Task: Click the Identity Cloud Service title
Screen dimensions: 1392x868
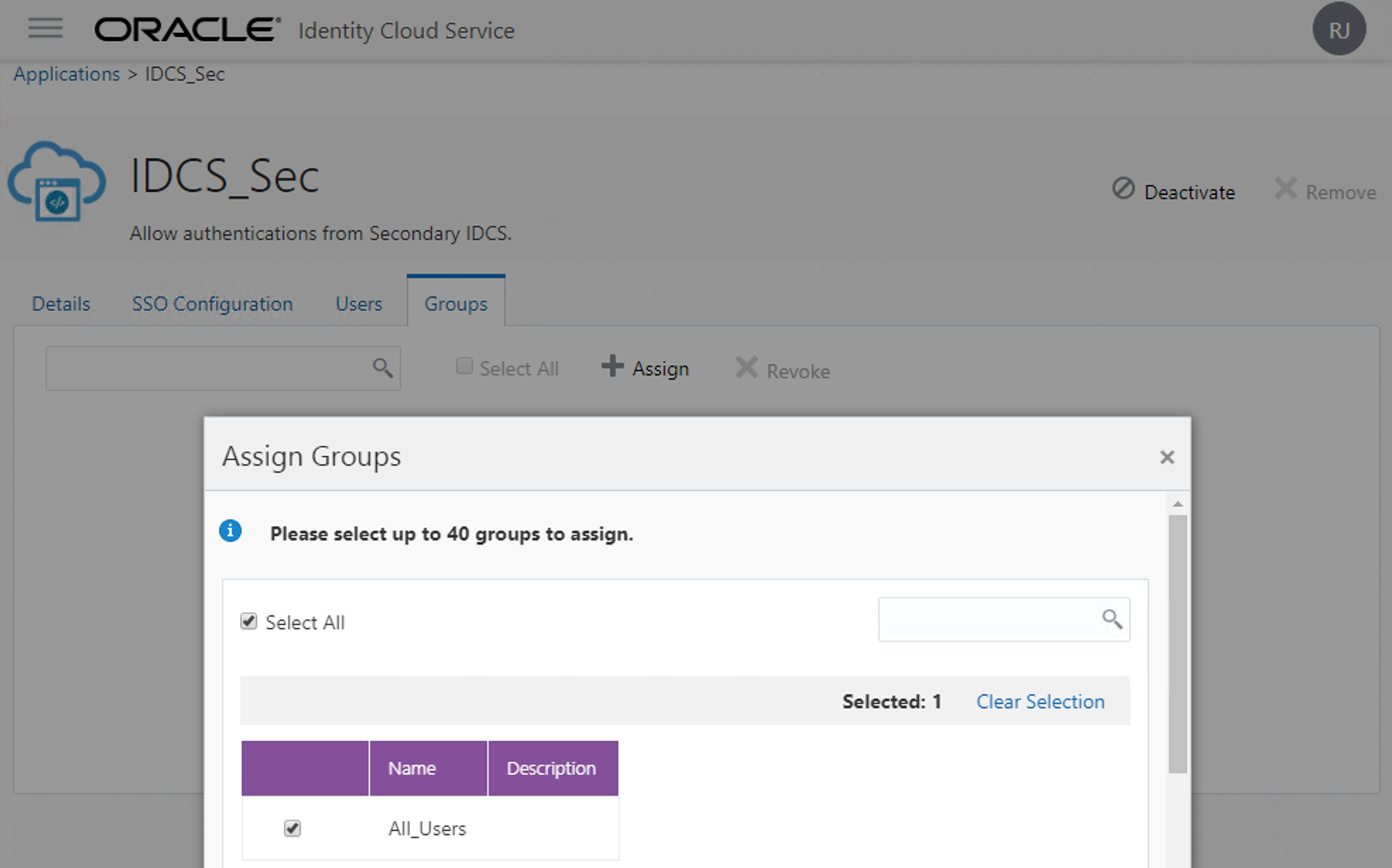Action: [x=406, y=31]
